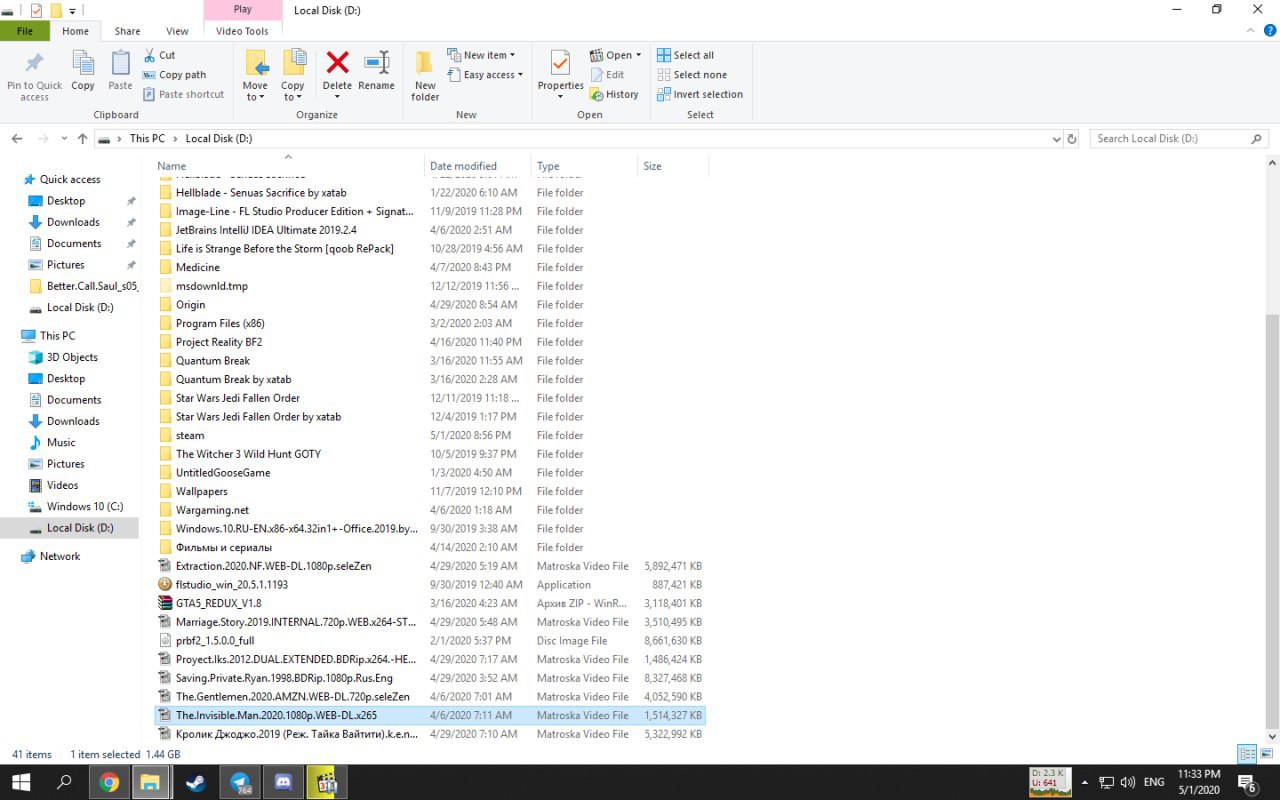
Task: Select Quick access in navigation pane
Action: coord(70,180)
